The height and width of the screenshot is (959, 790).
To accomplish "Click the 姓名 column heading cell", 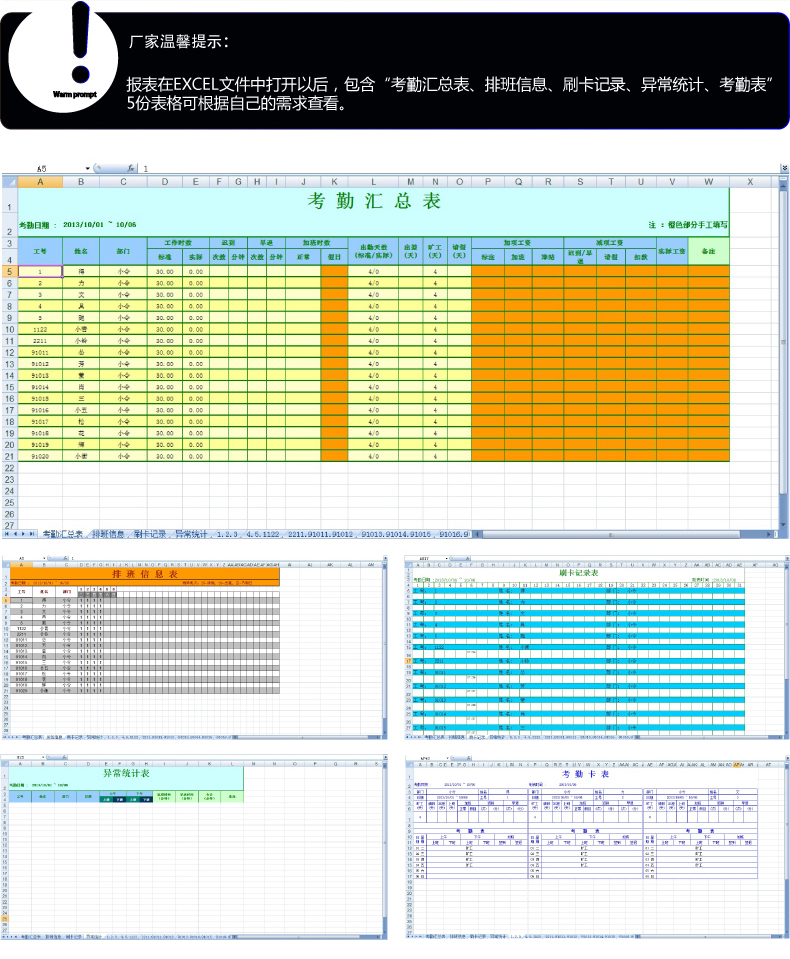I will [x=81, y=251].
